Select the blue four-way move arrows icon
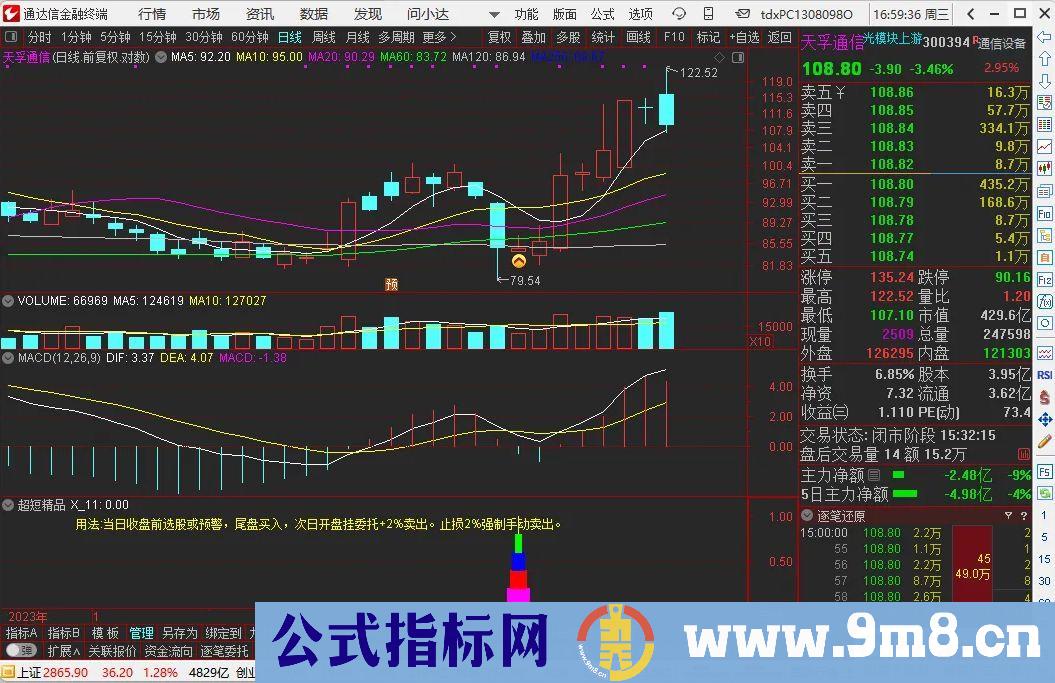 pos(1045,419)
